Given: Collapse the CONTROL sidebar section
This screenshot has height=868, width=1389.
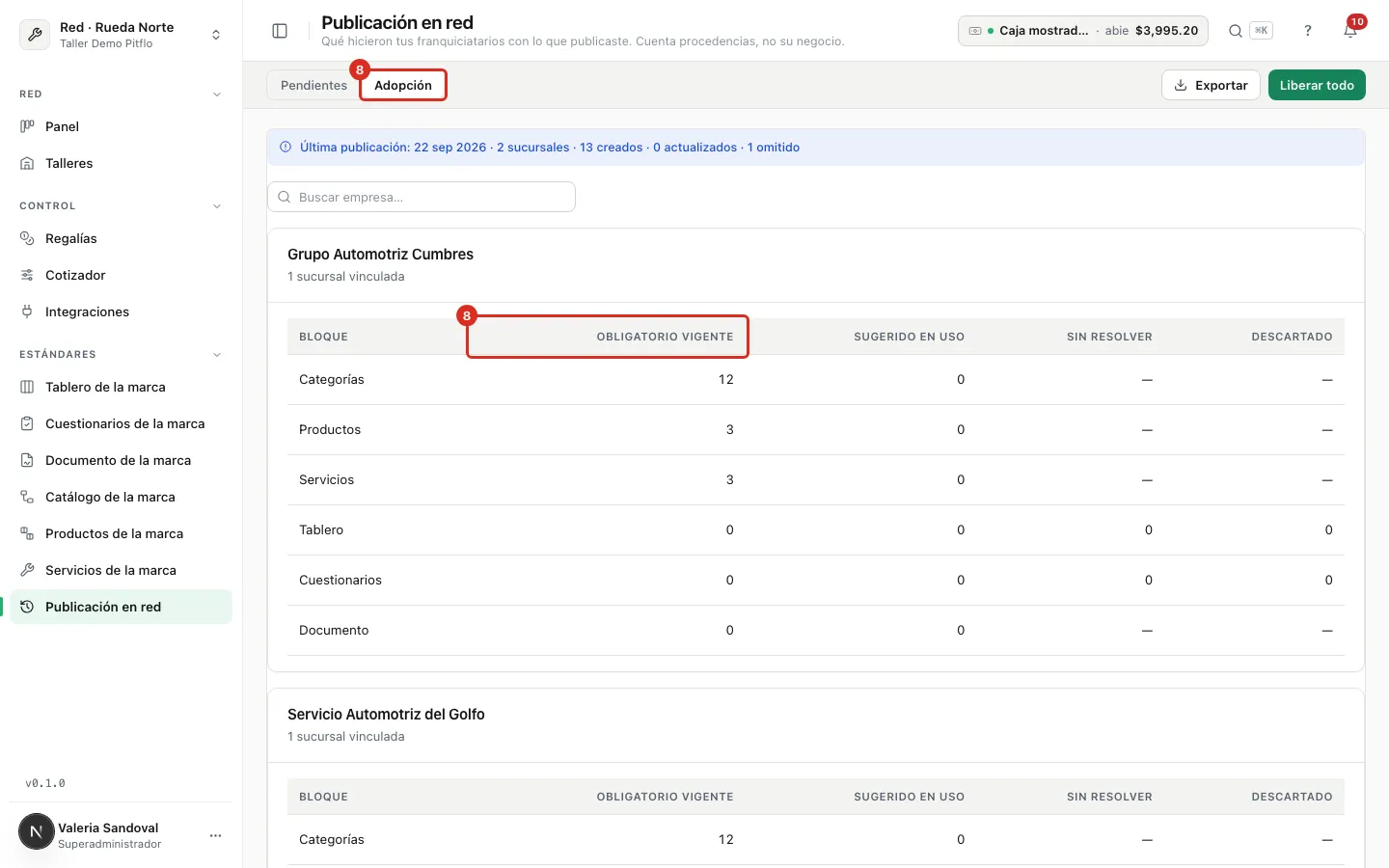Looking at the screenshot, I should pos(217,206).
